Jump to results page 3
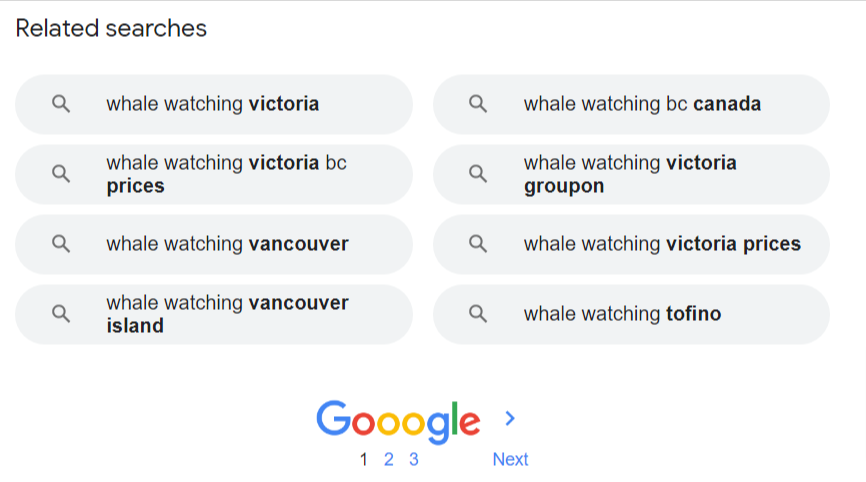866x482 pixels. 414,460
